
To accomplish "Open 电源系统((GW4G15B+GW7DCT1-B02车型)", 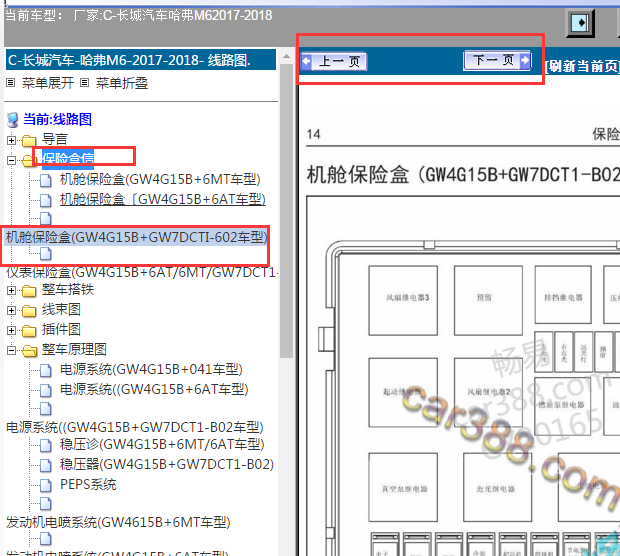I will coord(135,427).
